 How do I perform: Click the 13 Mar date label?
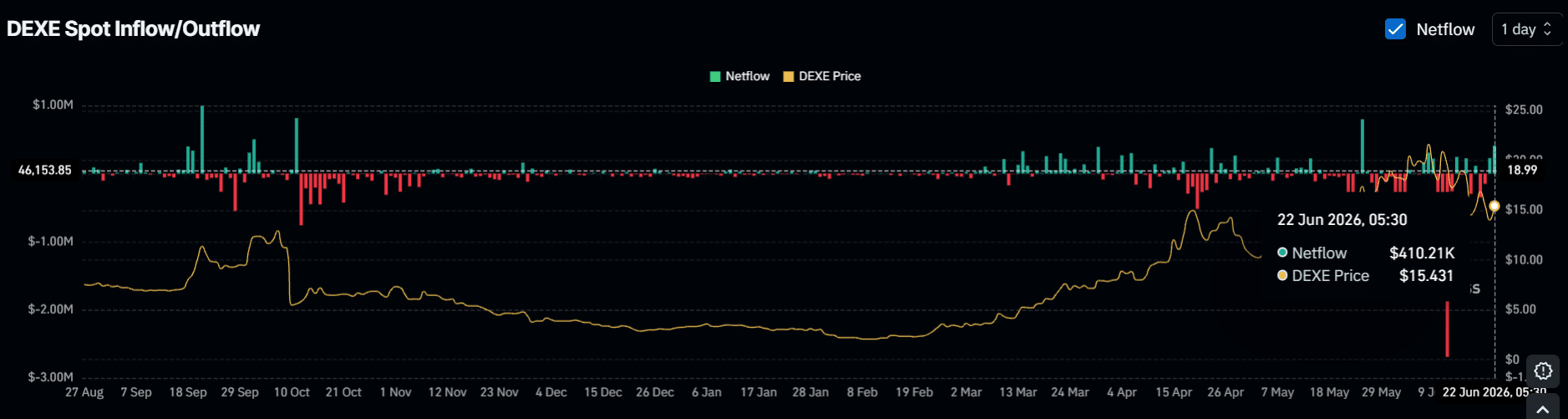[x=1018, y=391]
